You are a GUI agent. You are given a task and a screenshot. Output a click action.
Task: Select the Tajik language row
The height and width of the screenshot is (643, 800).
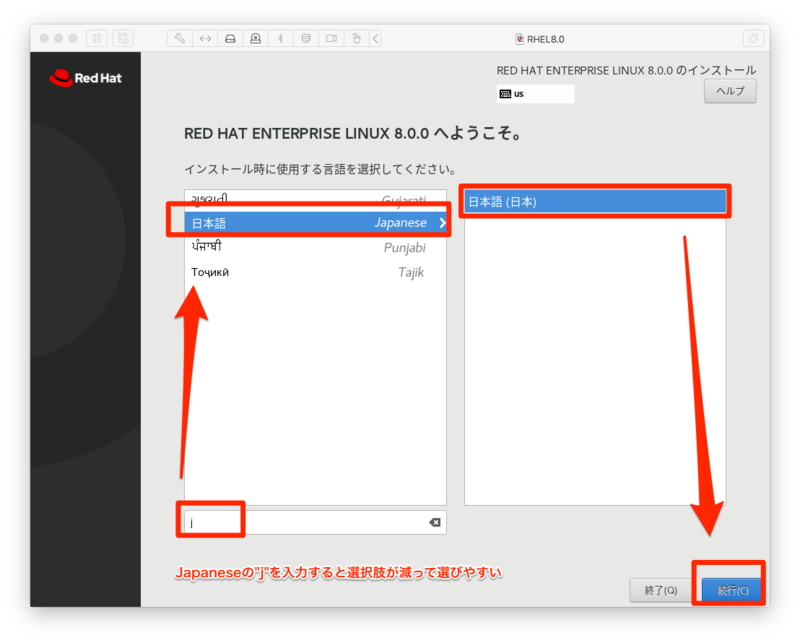pos(315,272)
